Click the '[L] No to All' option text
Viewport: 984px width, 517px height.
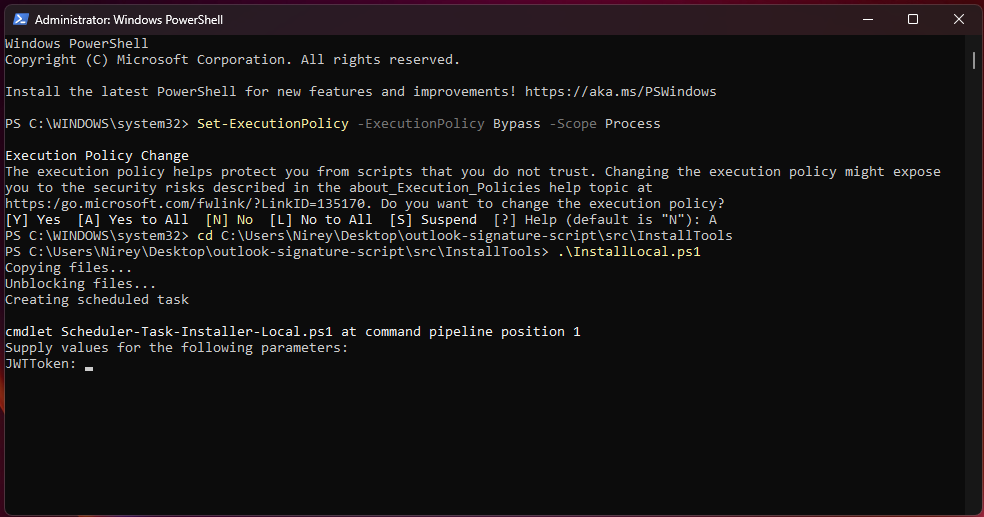coord(321,220)
